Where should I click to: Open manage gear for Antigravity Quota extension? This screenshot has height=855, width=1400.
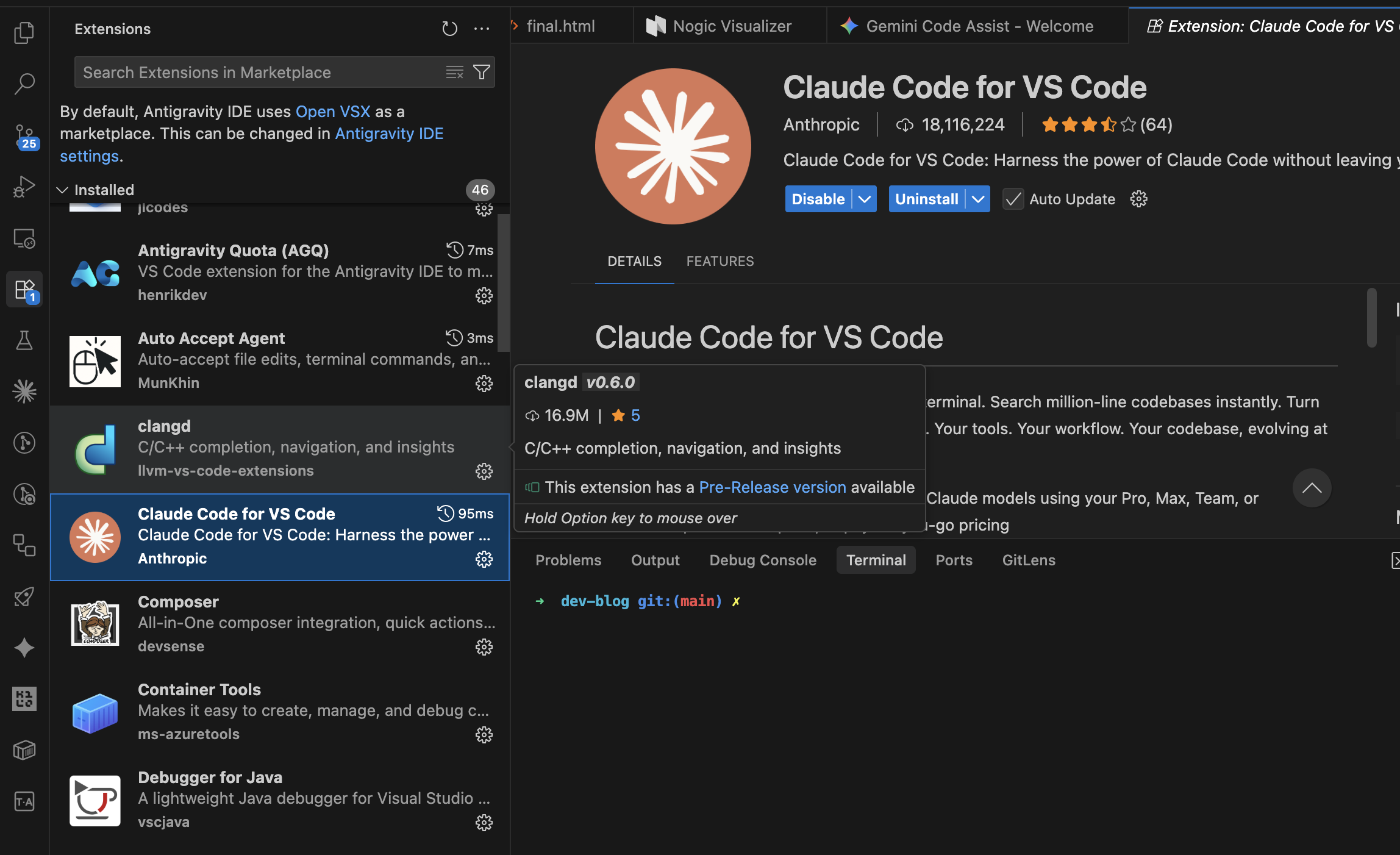[484, 296]
